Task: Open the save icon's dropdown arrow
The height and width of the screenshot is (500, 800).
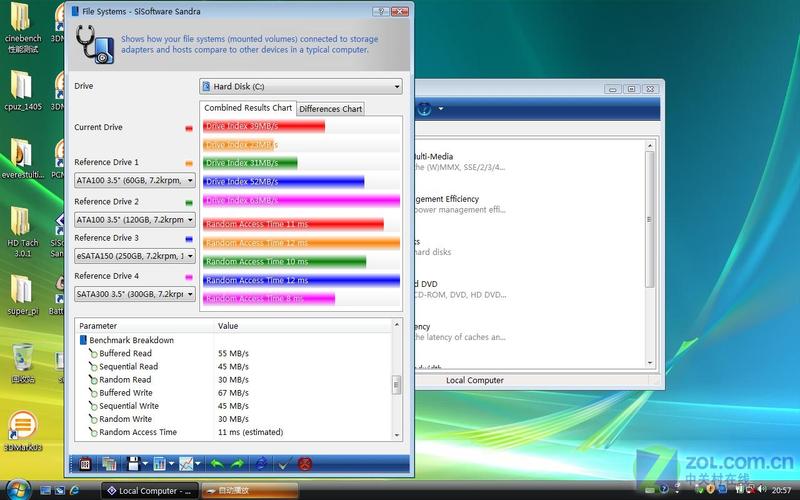Action: click(145, 464)
